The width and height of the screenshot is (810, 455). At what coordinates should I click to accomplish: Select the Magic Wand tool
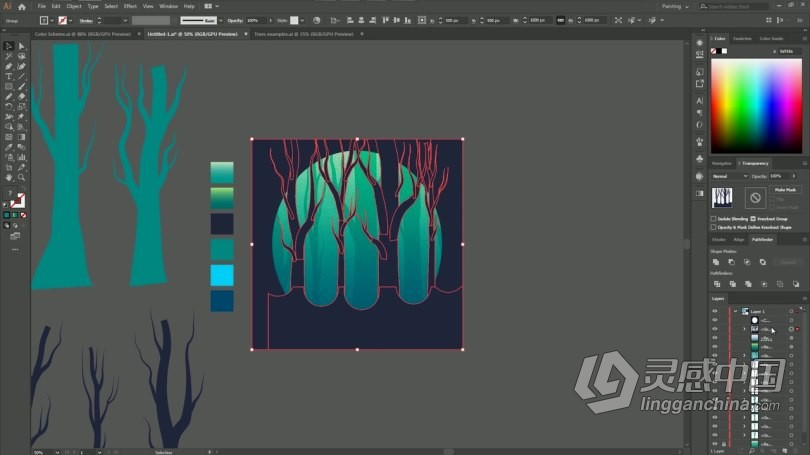tap(9, 56)
